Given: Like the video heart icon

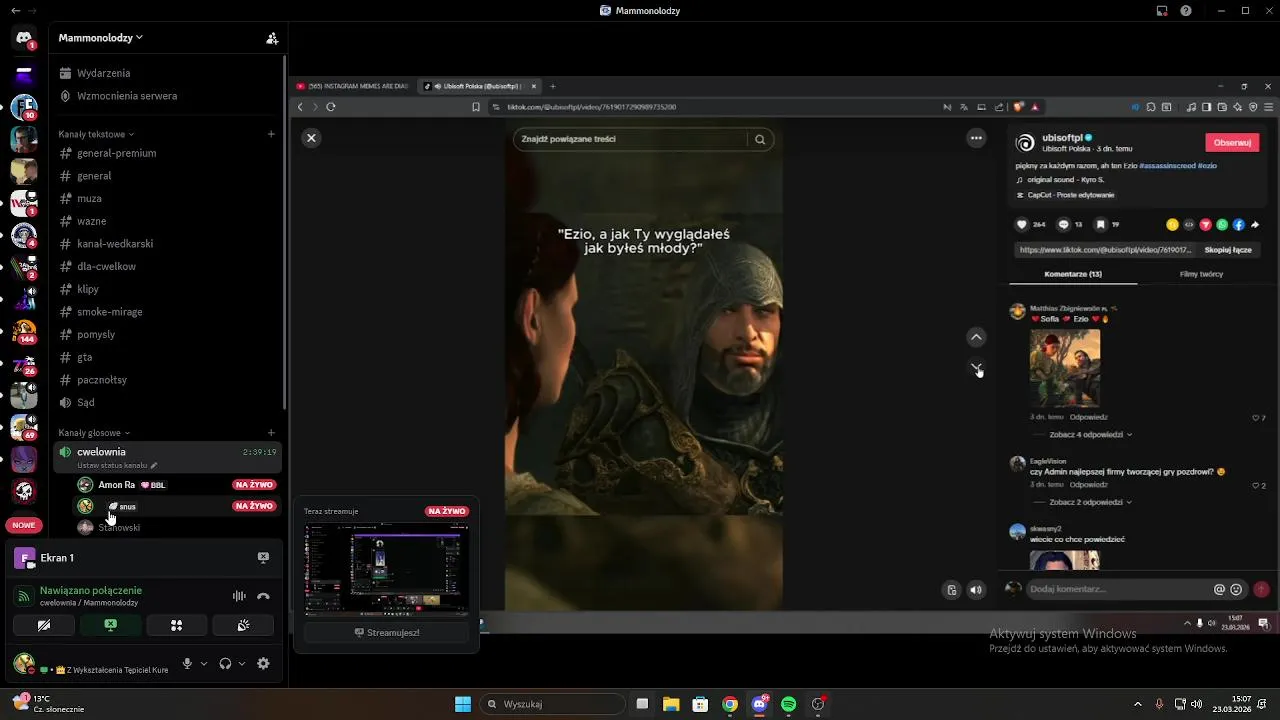Looking at the screenshot, I should (x=1022, y=225).
